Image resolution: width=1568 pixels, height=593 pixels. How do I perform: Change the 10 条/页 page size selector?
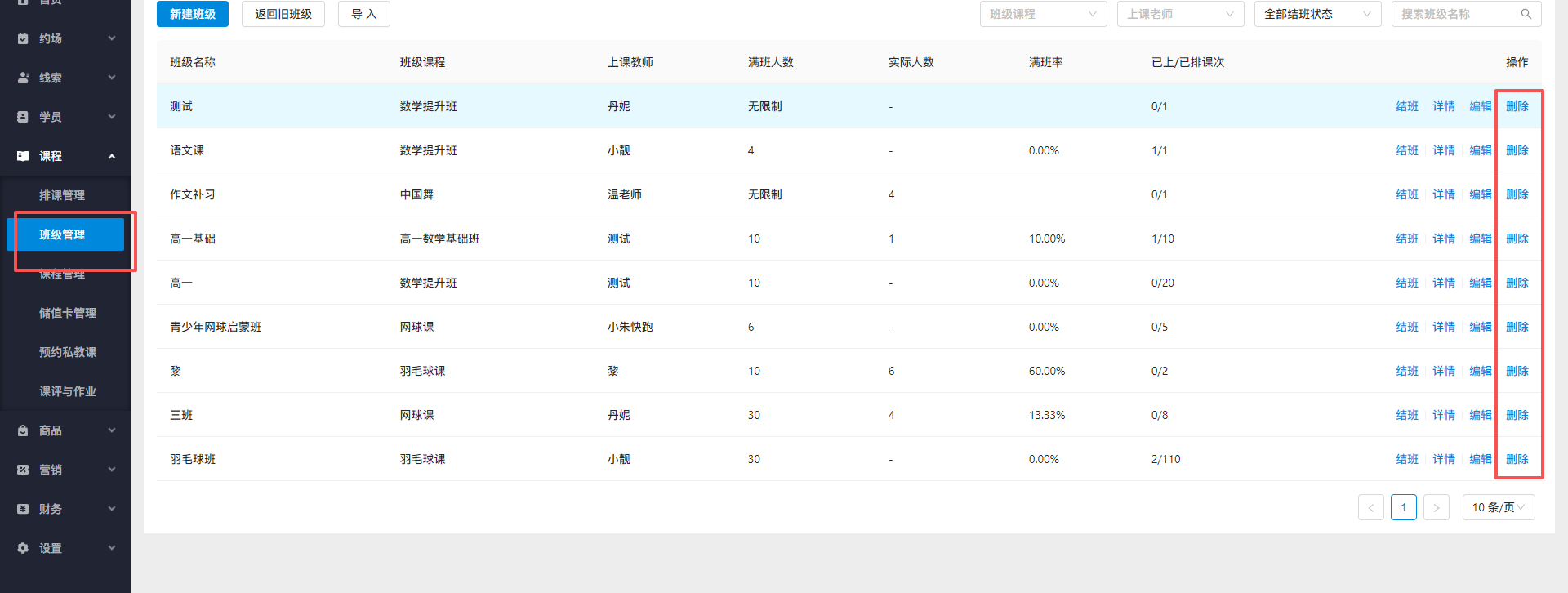[x=1498, y=507]
